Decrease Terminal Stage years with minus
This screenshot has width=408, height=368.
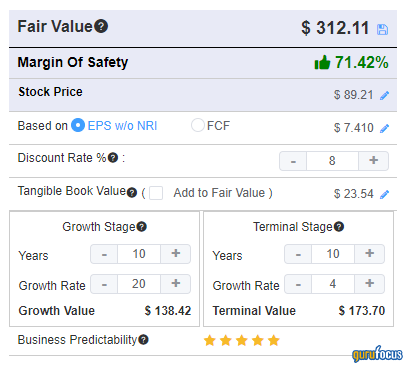coord(298,254)
